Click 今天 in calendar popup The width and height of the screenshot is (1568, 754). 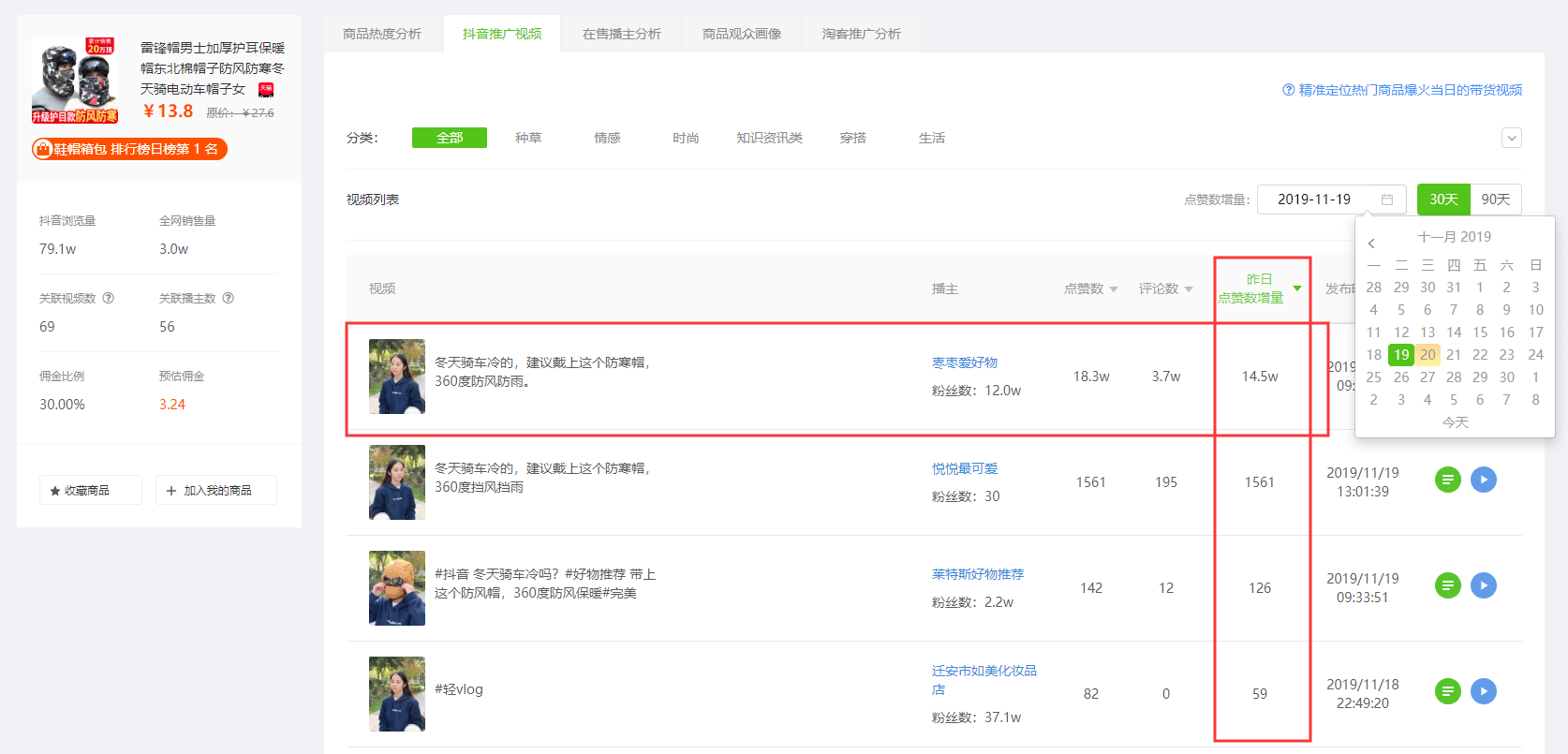point(1455,422)
